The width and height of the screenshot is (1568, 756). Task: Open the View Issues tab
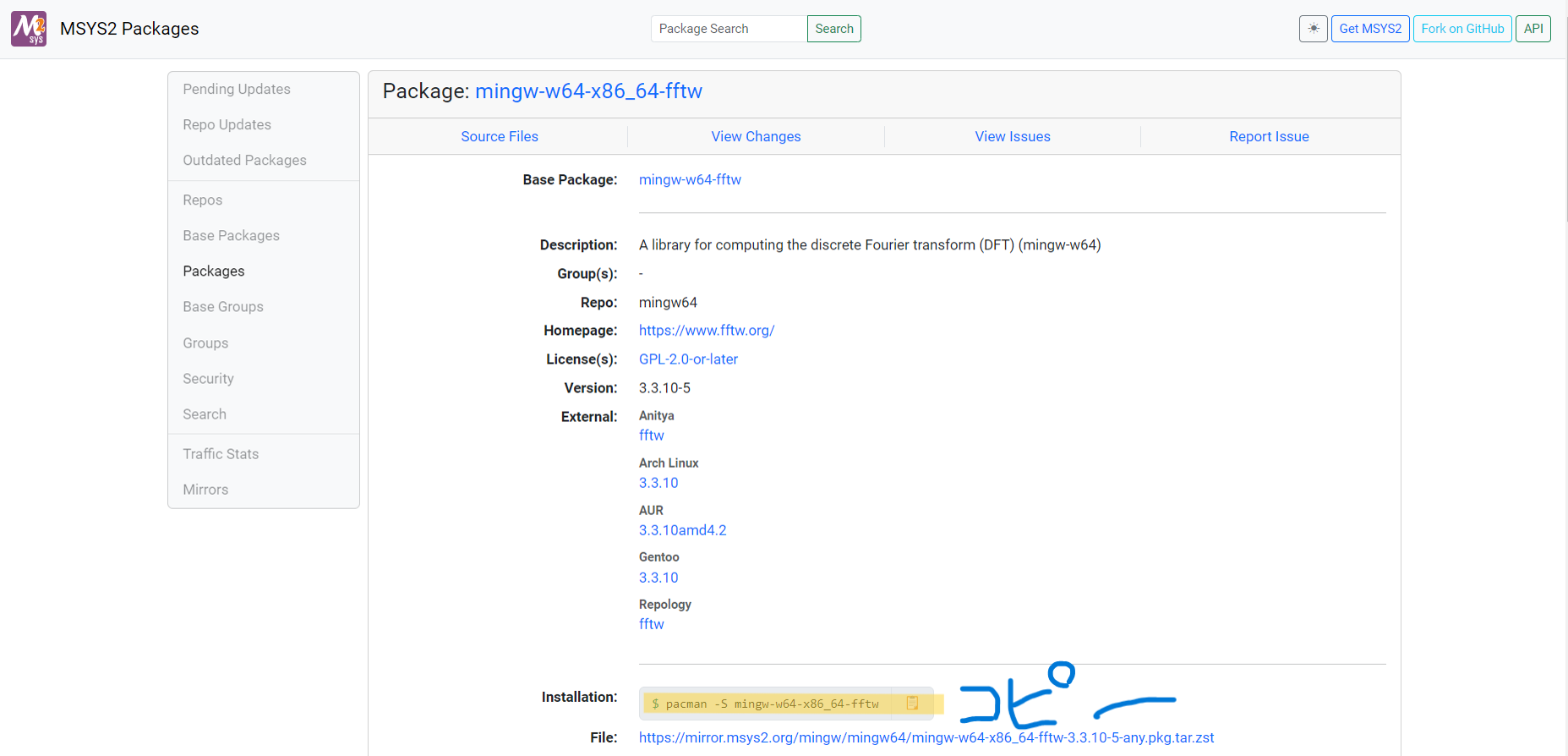[x=1013, y=136]
